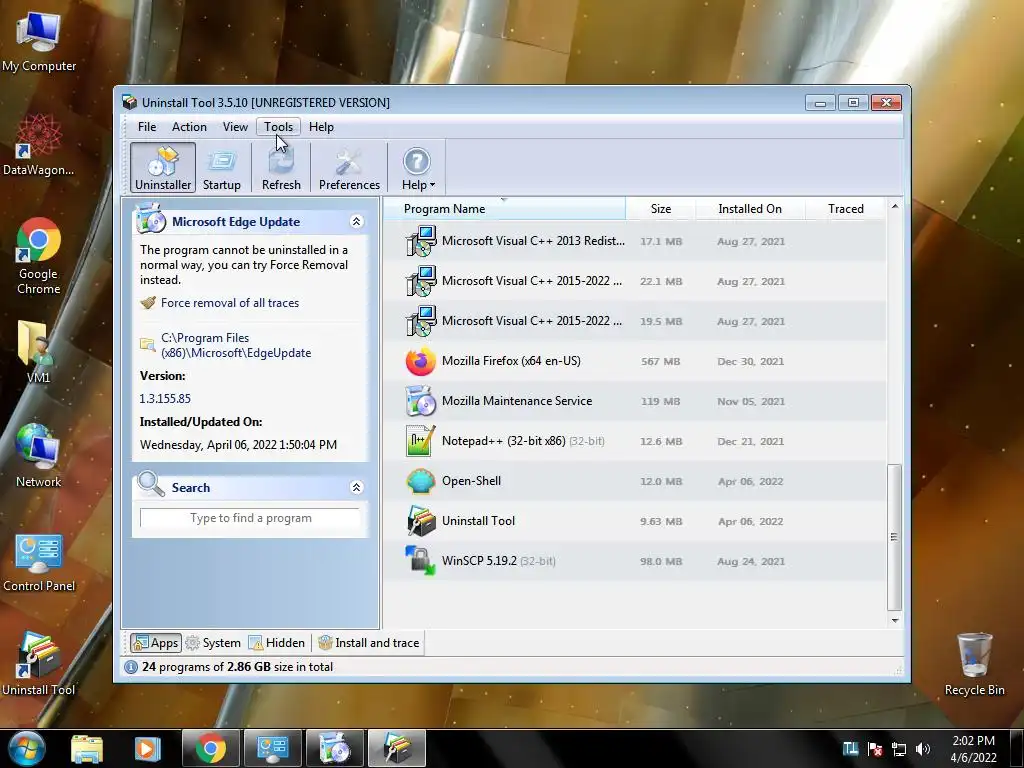The image size is (1024, 768).
Task: Select the Notepad++ icon in list
Action: click(x=421, y=441)
